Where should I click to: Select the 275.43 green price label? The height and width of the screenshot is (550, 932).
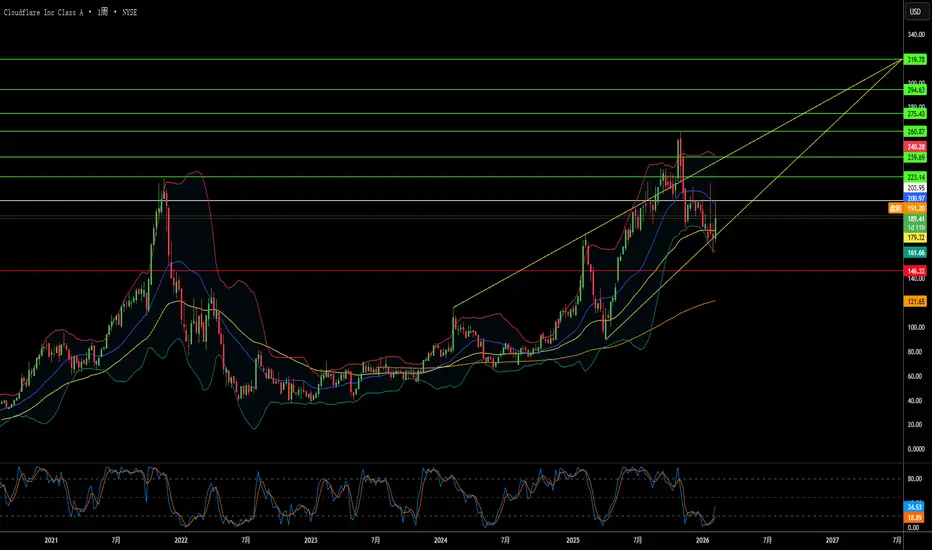[x=915, y=114]
